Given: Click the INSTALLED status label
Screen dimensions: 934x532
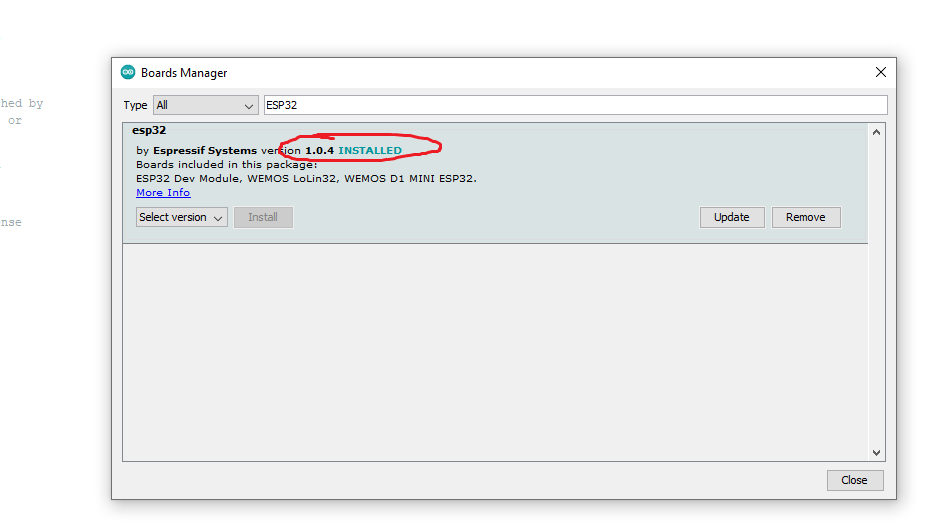Looking at the screenshot, I should coord(370,151).
